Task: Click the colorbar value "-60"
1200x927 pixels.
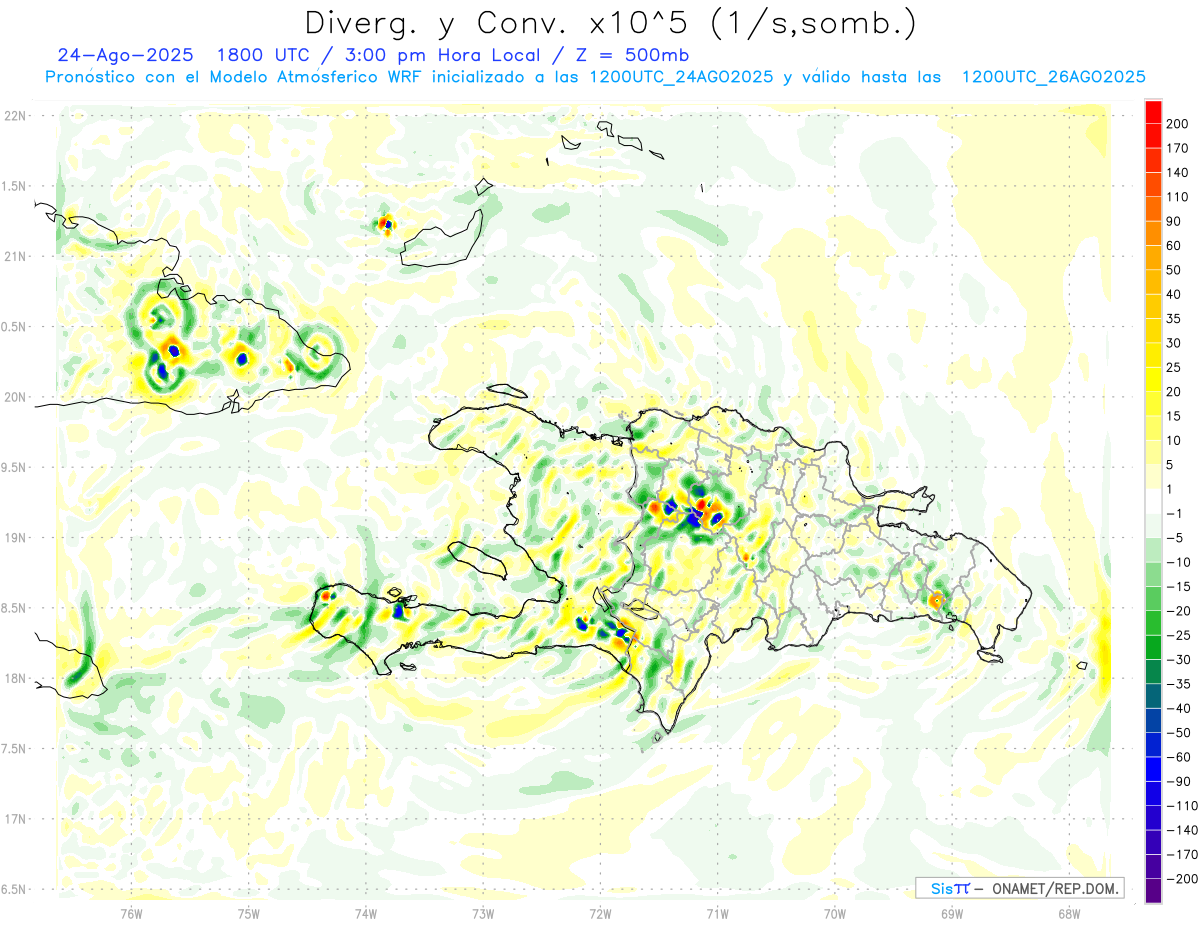Action: click(x=1178, y=757)
